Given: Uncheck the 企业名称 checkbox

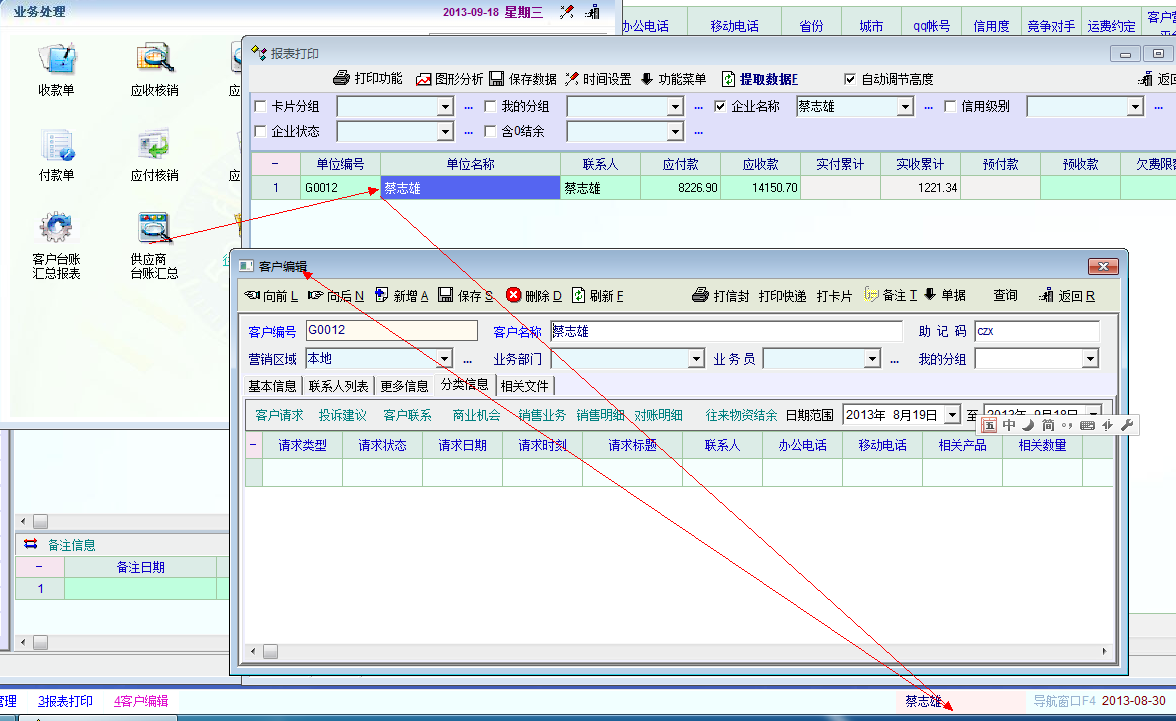Looking at the screenshot, I should [x=721, y=106].
